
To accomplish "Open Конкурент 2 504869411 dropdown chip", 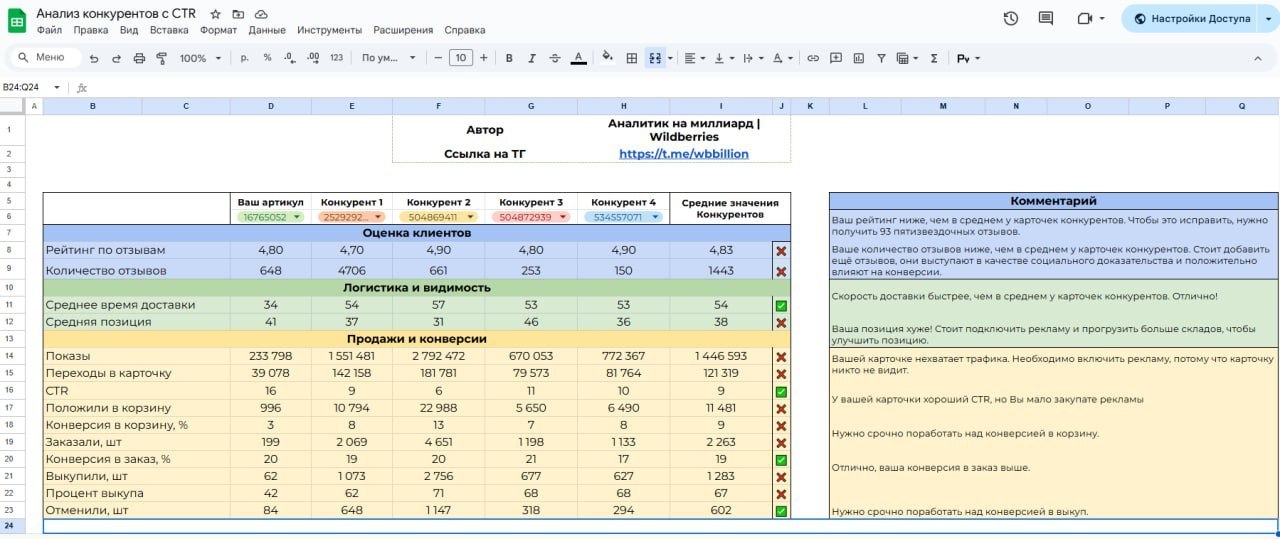I will click(x=438, y=216).
